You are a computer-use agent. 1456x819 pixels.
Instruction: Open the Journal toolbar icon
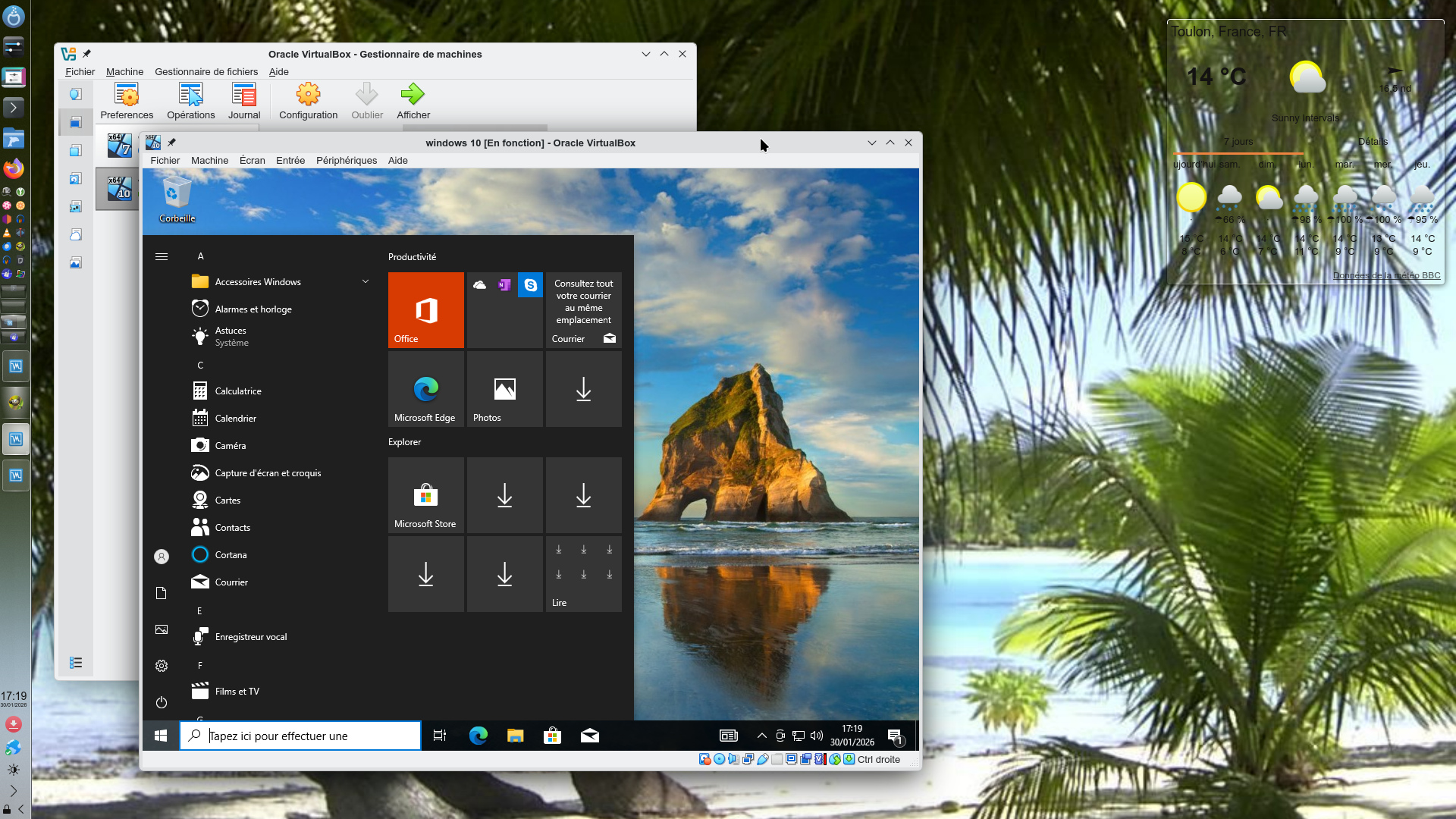243,96
